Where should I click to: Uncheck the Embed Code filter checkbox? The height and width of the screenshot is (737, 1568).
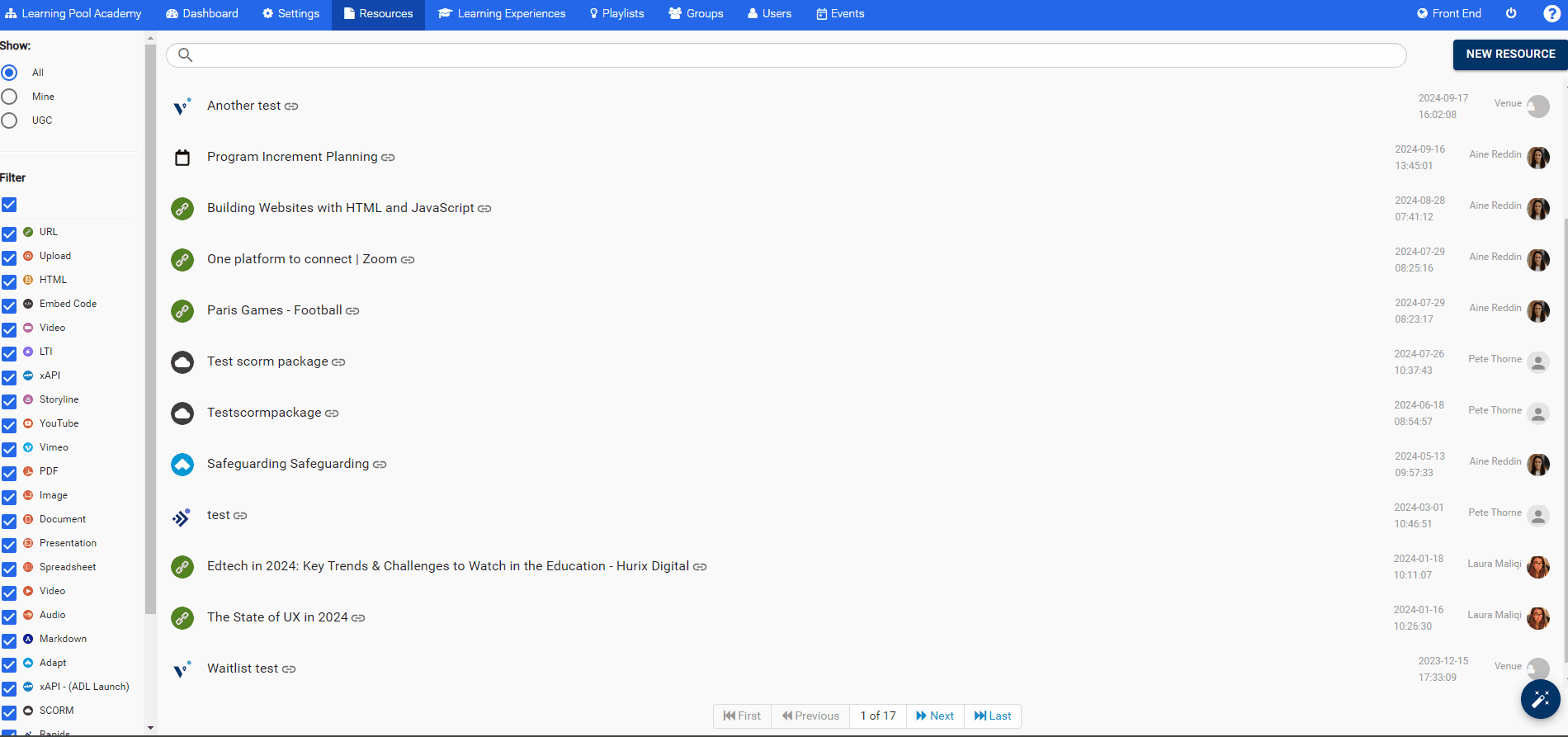click(x=9, y=305)
